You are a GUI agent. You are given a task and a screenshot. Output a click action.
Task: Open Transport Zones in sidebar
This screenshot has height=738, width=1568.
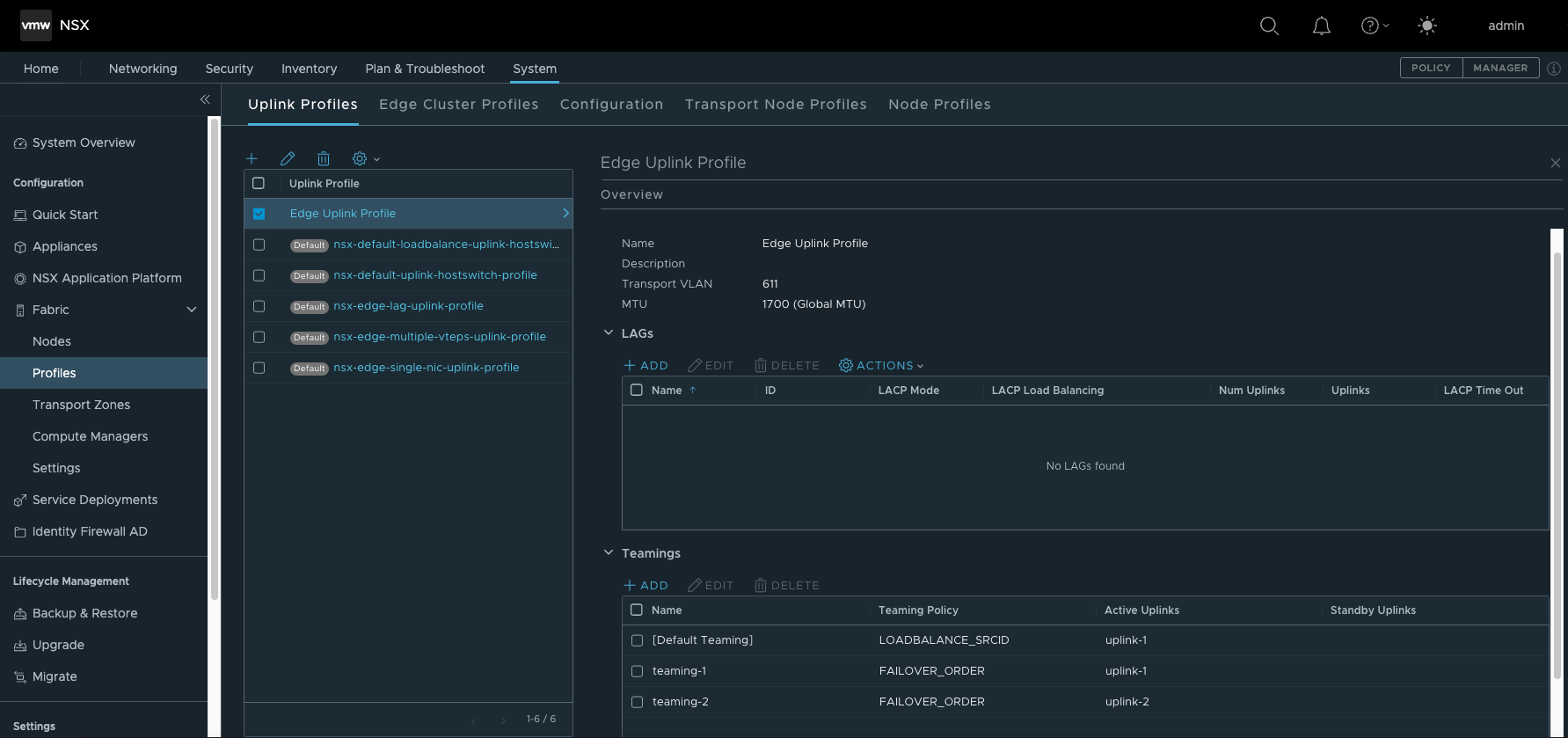click(81, 405)
